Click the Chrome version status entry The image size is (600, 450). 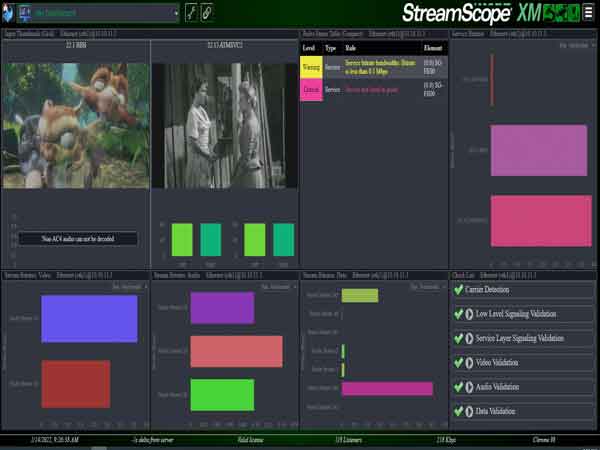click(544, 440)
